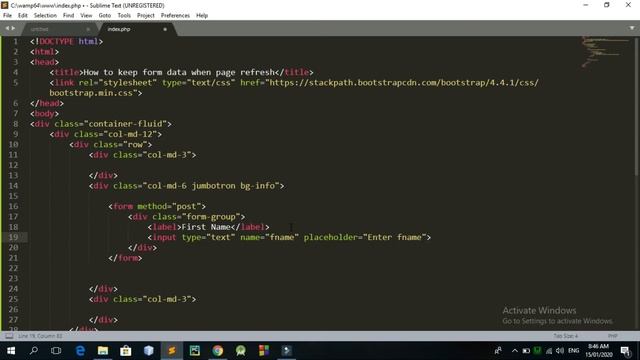
Task: Click the Sublime Text taskbar icon
Action: [x=172, y=351]
